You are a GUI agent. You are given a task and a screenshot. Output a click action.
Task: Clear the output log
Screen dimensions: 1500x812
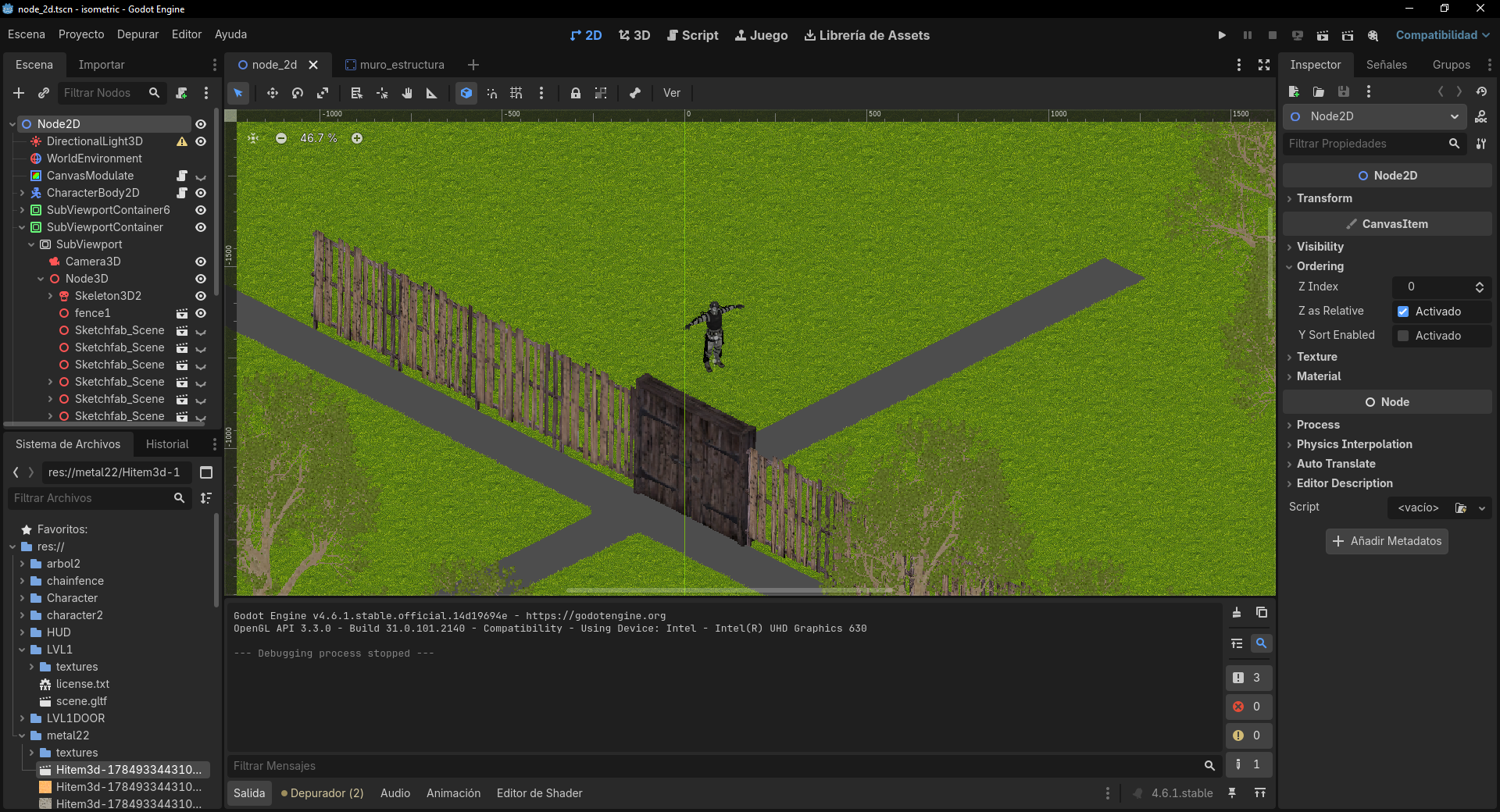1237,613
